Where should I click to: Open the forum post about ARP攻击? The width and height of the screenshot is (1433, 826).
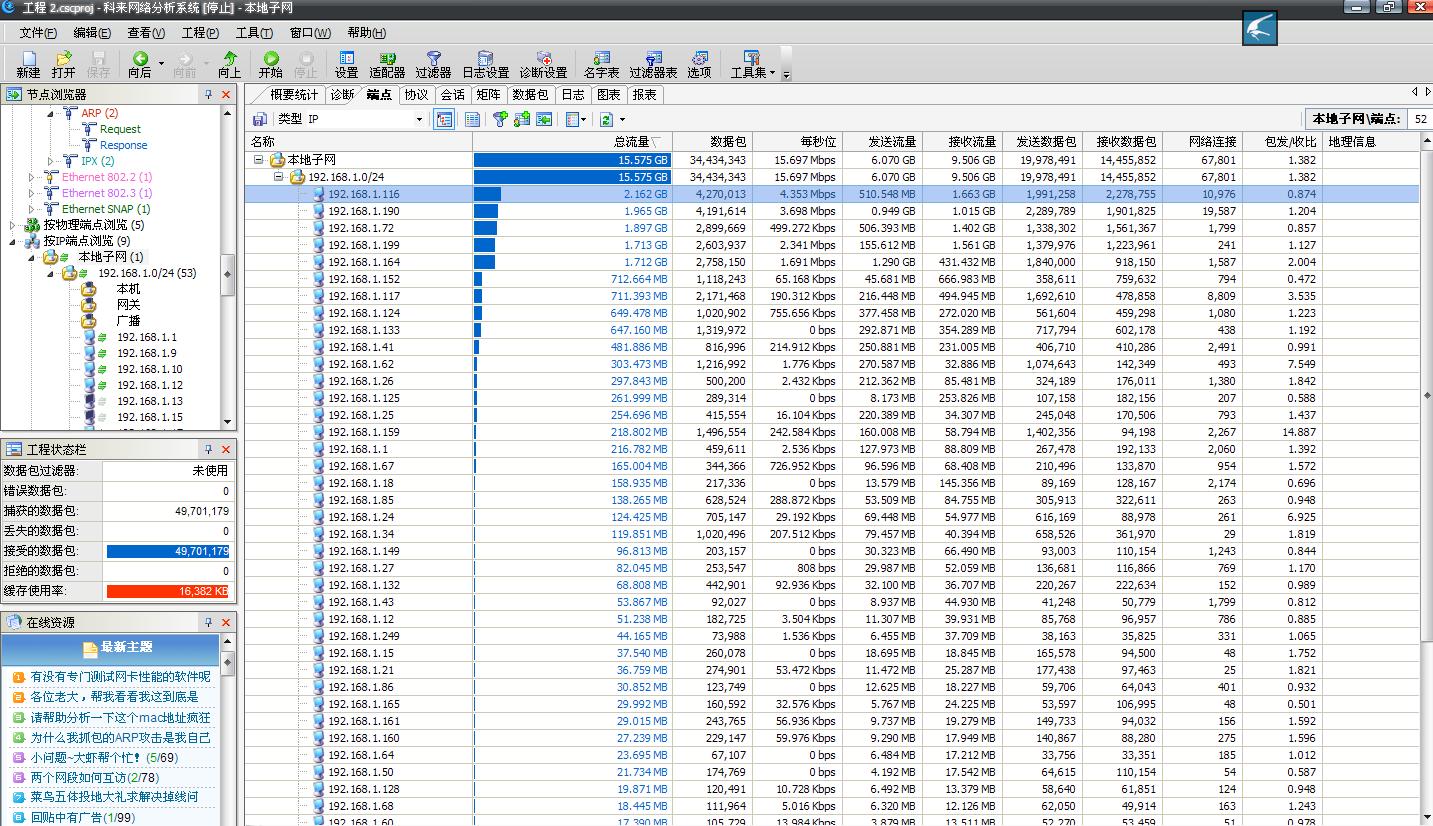(x=120, y=737)
